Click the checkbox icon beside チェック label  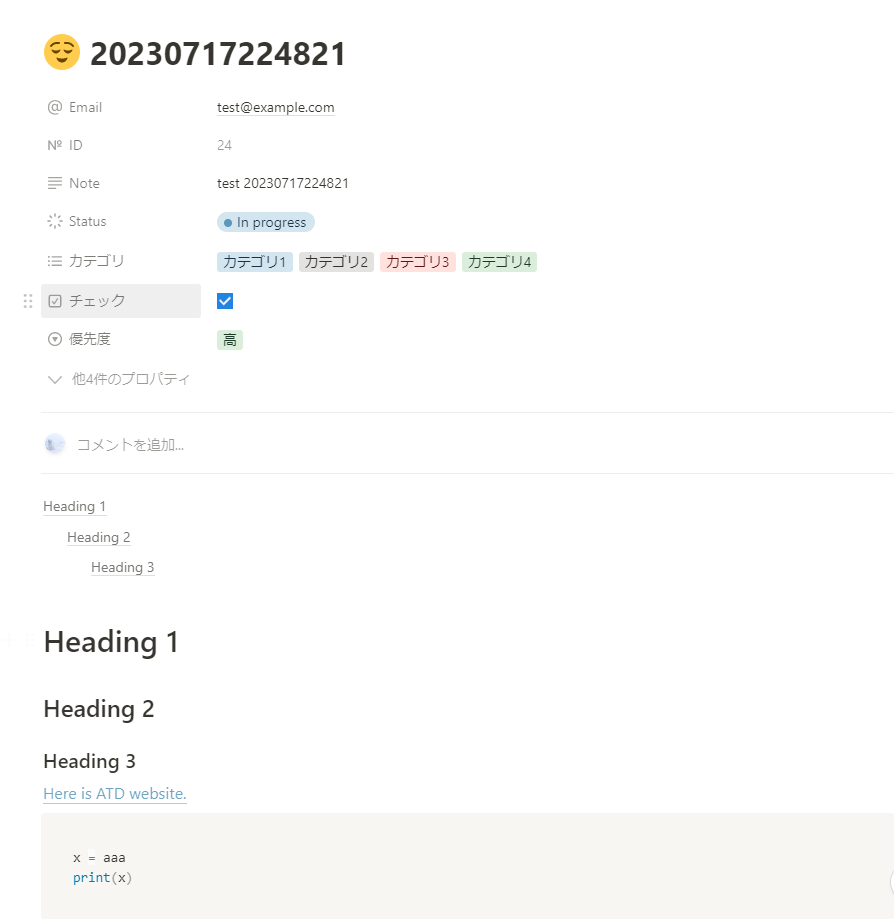(x=55, y=300)
